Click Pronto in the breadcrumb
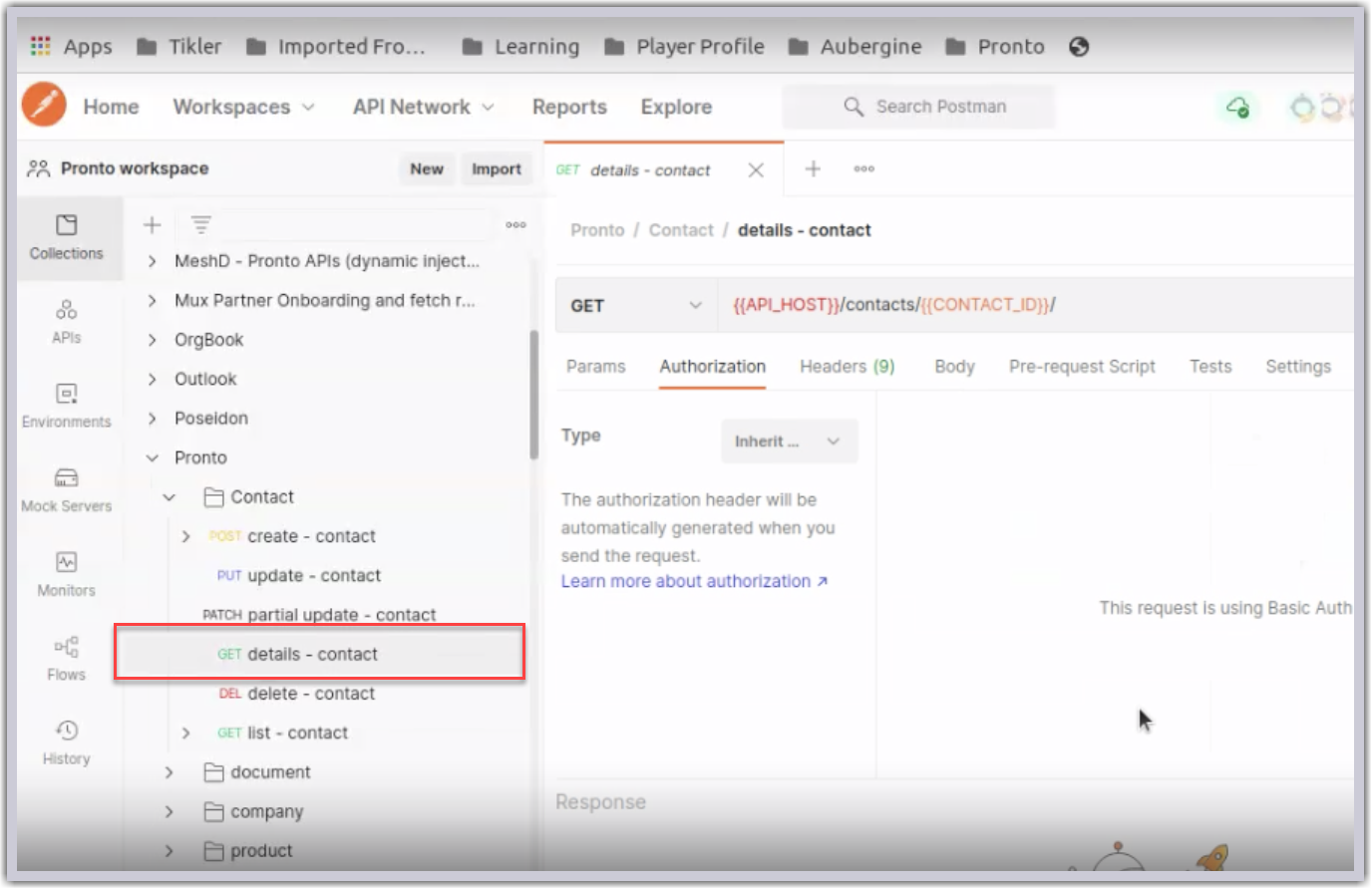Image resolution: width=1372 pixels, height=889 pixels. [597, 230]
